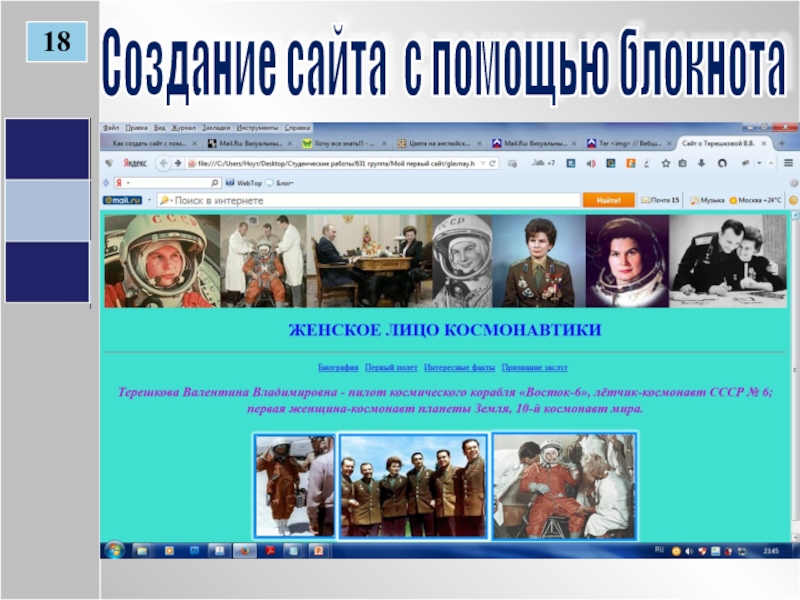
Task: Click the first header photo of cosmonaut in helmet
Action: (x=162, y=261)
